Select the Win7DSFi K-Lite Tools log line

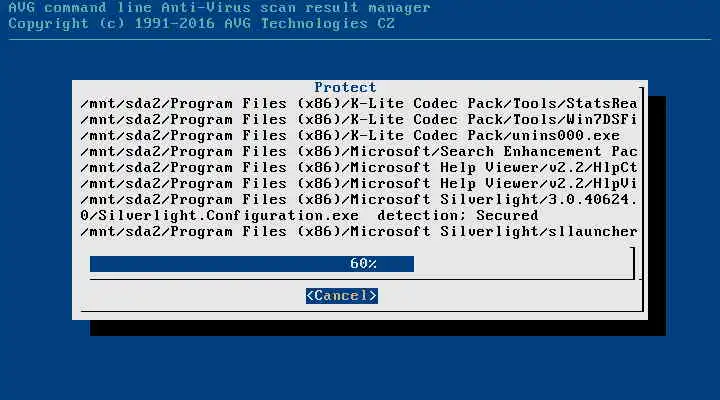[x=359, y=120]
